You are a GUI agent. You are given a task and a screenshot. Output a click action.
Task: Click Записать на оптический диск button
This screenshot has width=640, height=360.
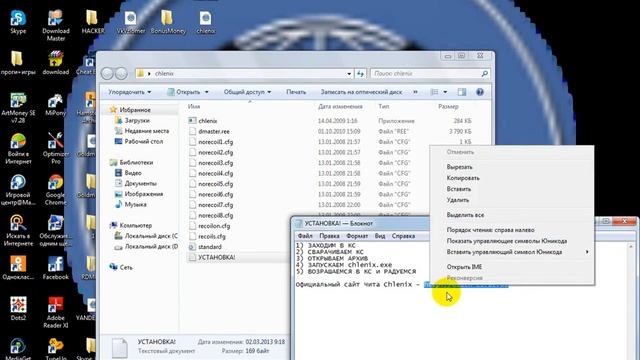(361, 92)
